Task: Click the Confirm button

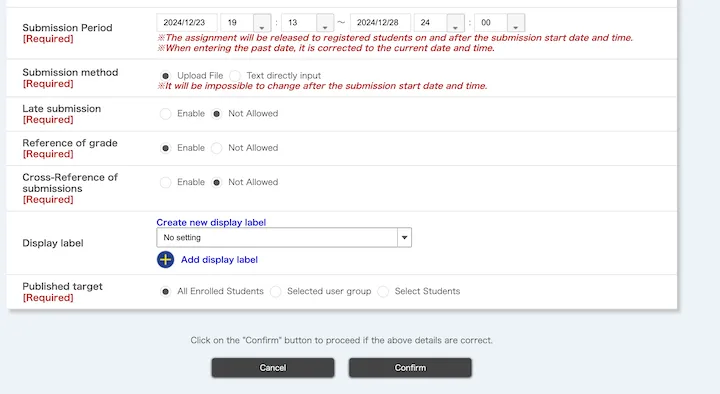Action: point(410,368)
